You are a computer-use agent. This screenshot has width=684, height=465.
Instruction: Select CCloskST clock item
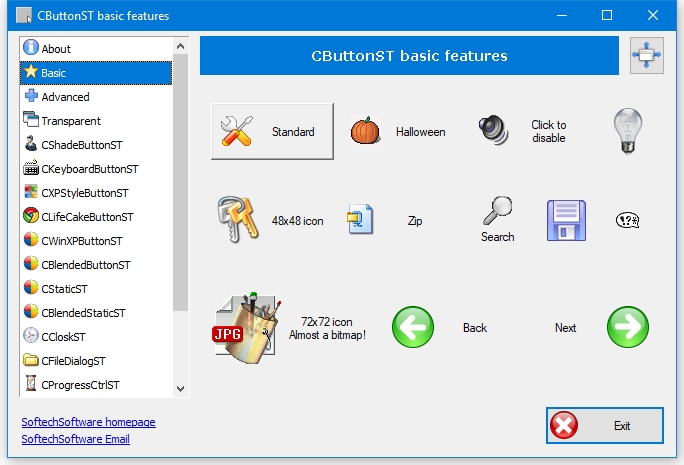click(x=96, y=336)
